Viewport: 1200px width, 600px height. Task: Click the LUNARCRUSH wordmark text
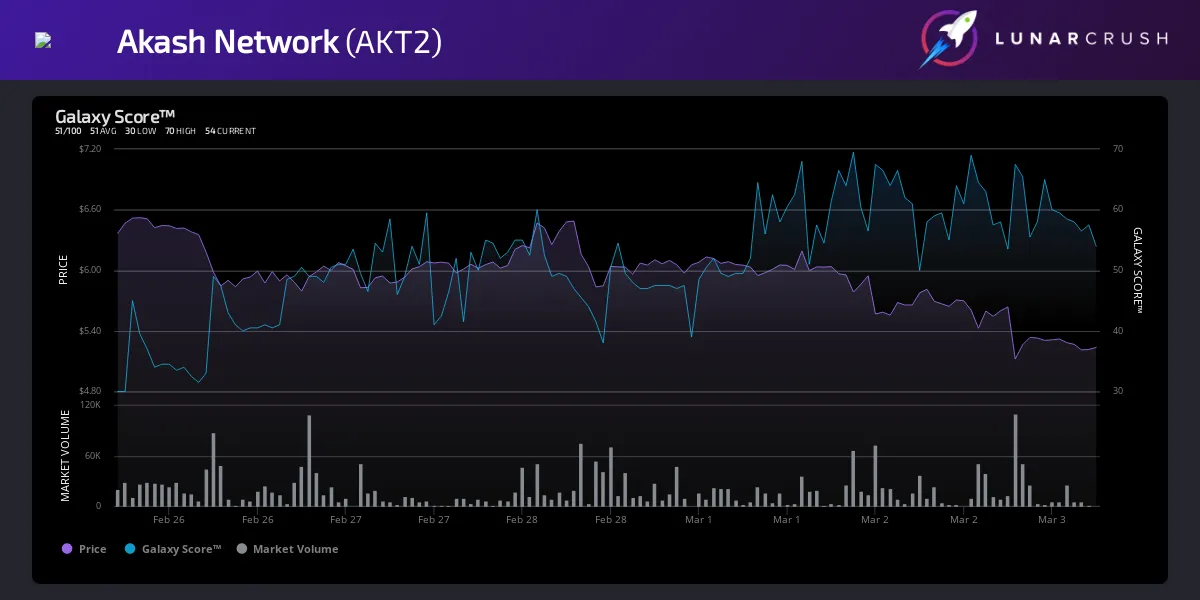[x=1082, y=39]
